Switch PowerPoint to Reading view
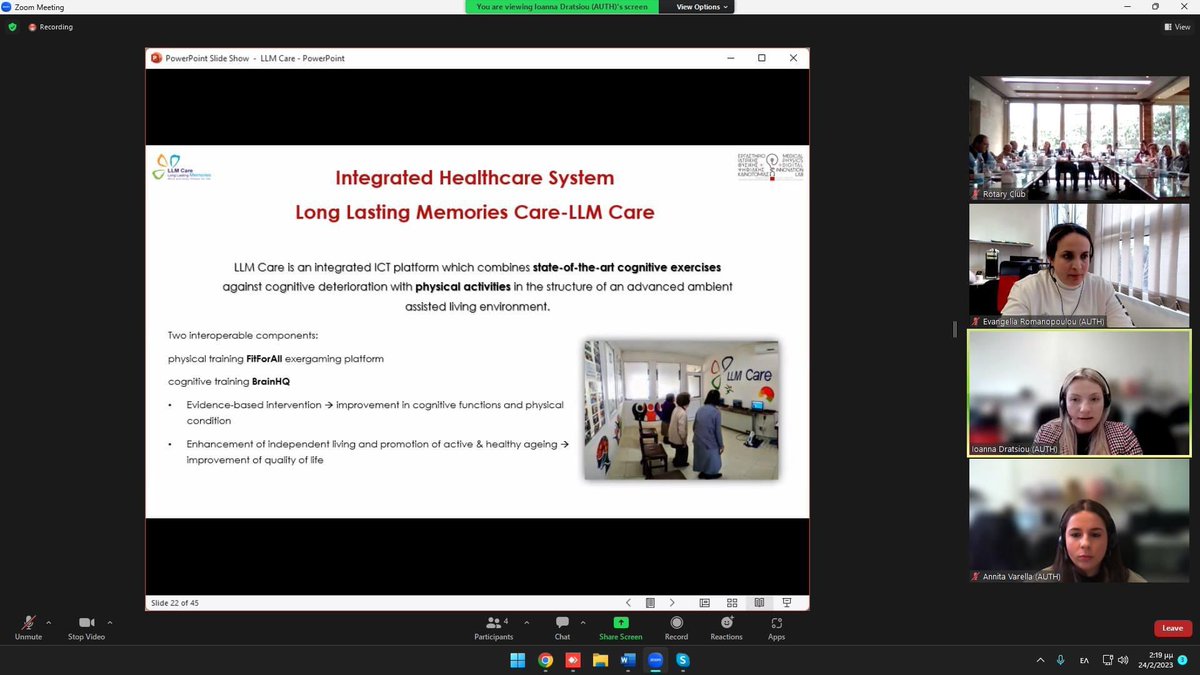The image size is (1200, 675). (x=759, y=603)
